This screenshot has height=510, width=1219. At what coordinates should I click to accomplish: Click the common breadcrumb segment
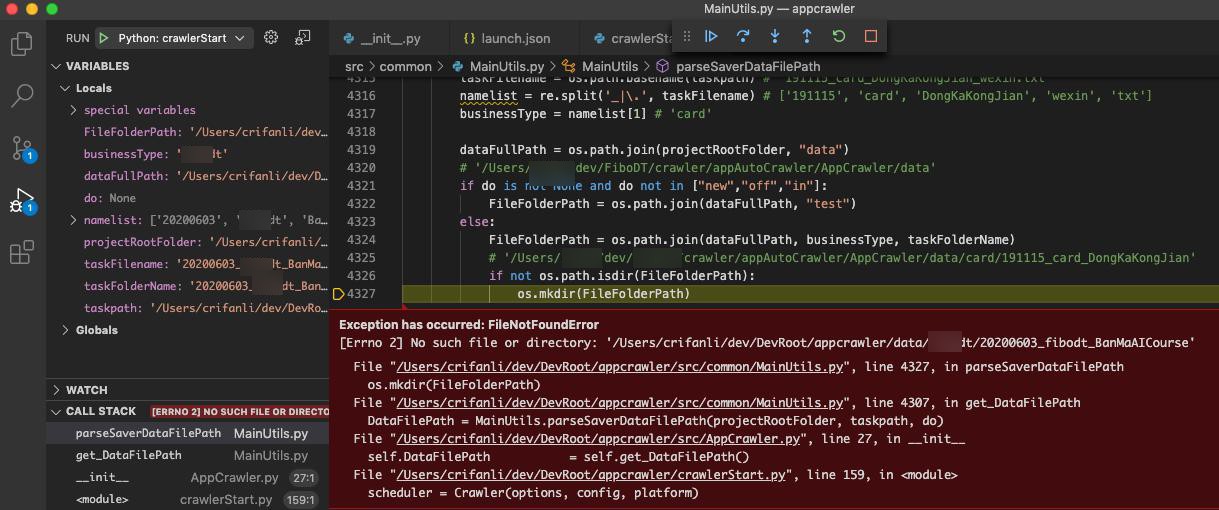[x=405, y=67]
